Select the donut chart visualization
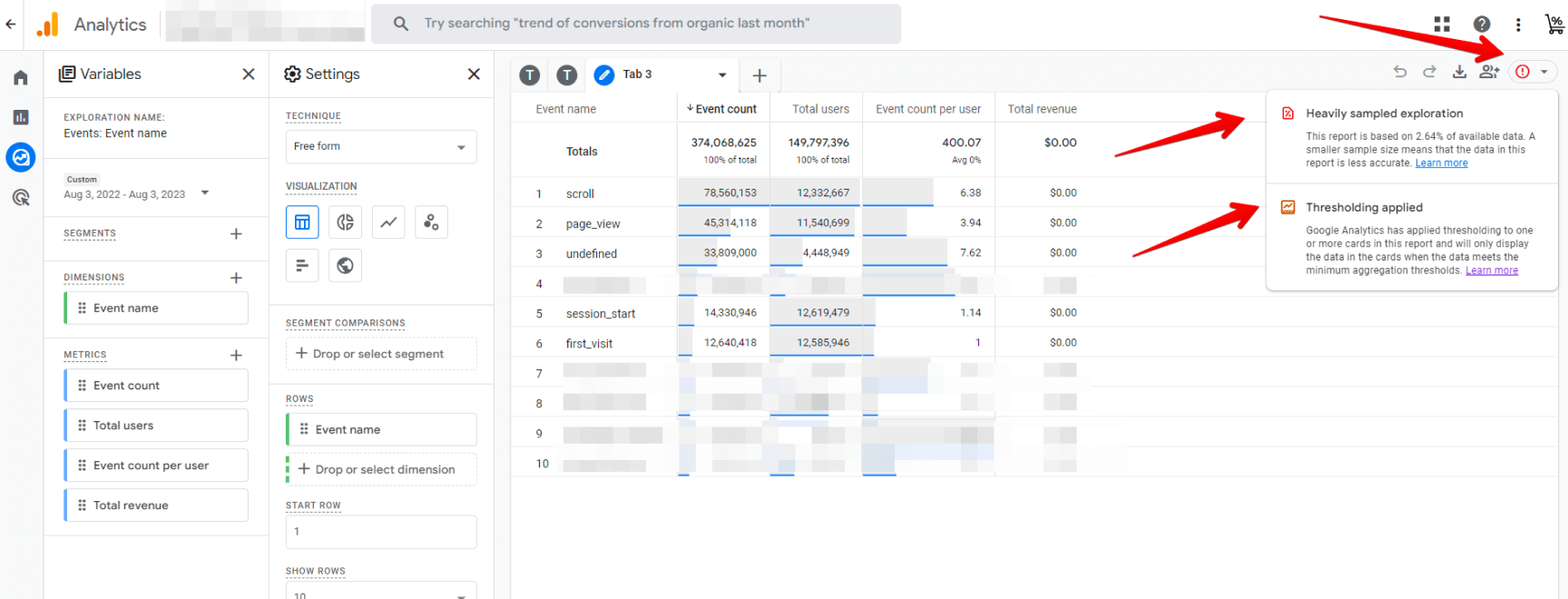 [x=345, y=222]
